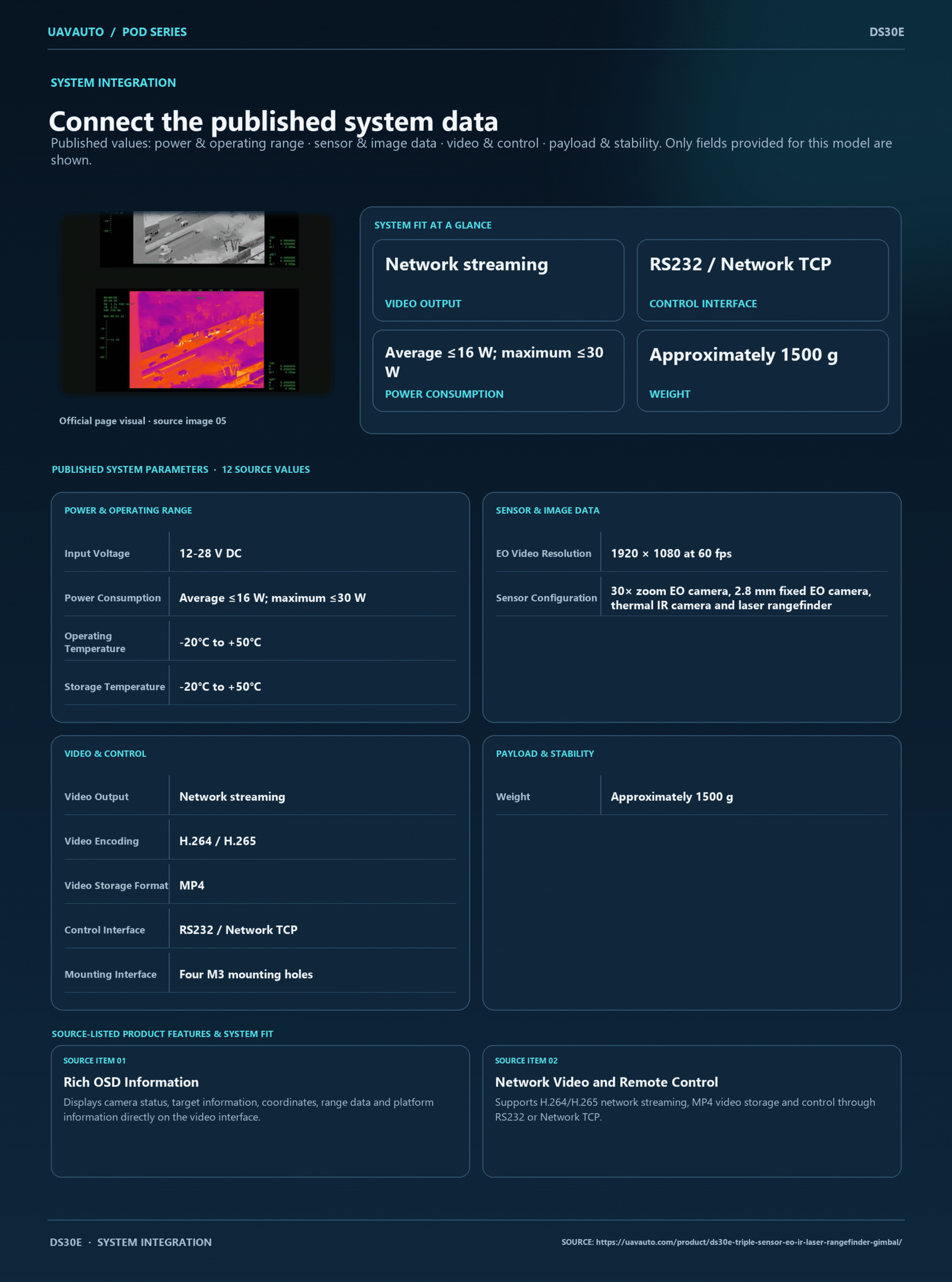Screen dimensions: 952x1282
Task: Click the SYSTEM FIT AT A GLANCE title
Action: (x=433, y=225)
